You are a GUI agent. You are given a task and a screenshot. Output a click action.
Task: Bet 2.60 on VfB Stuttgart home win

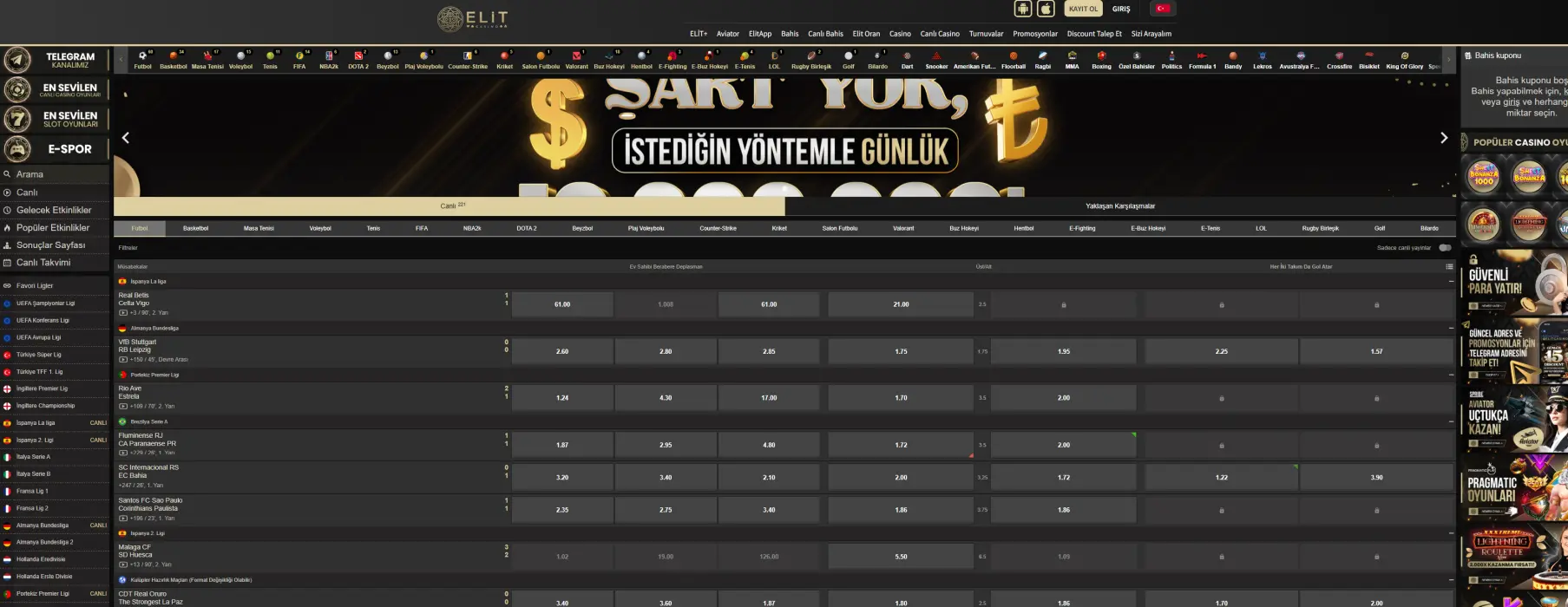(562, 351)
